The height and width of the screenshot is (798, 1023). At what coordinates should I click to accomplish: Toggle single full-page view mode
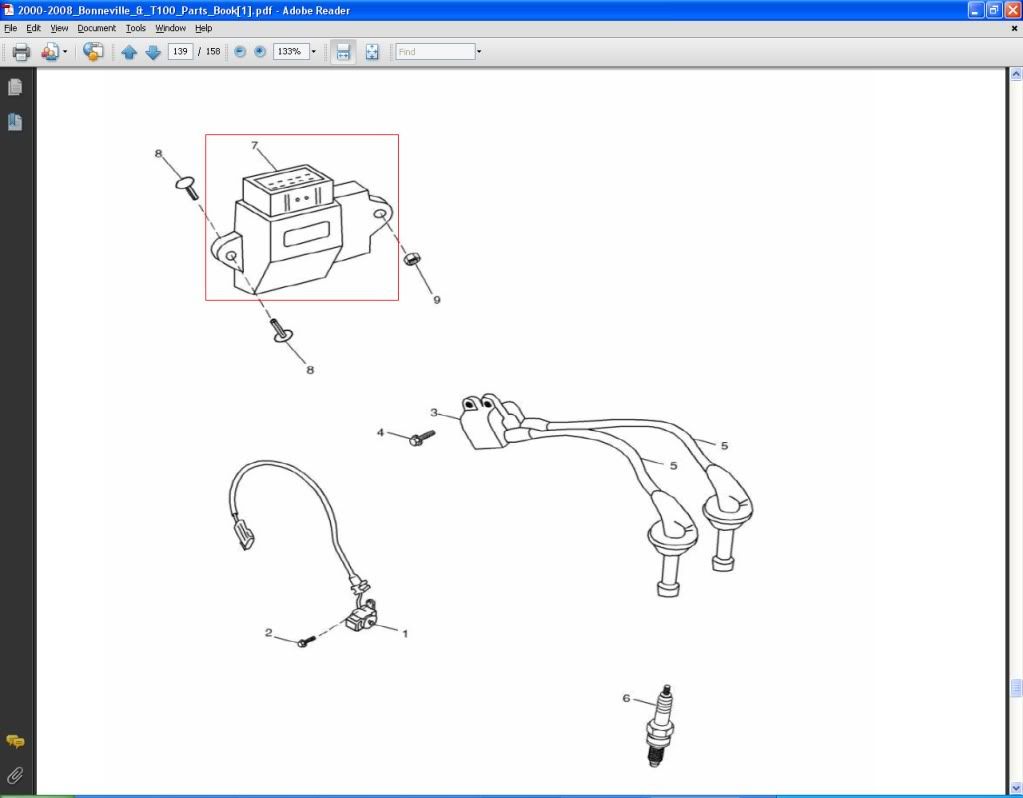coord(372,52)
